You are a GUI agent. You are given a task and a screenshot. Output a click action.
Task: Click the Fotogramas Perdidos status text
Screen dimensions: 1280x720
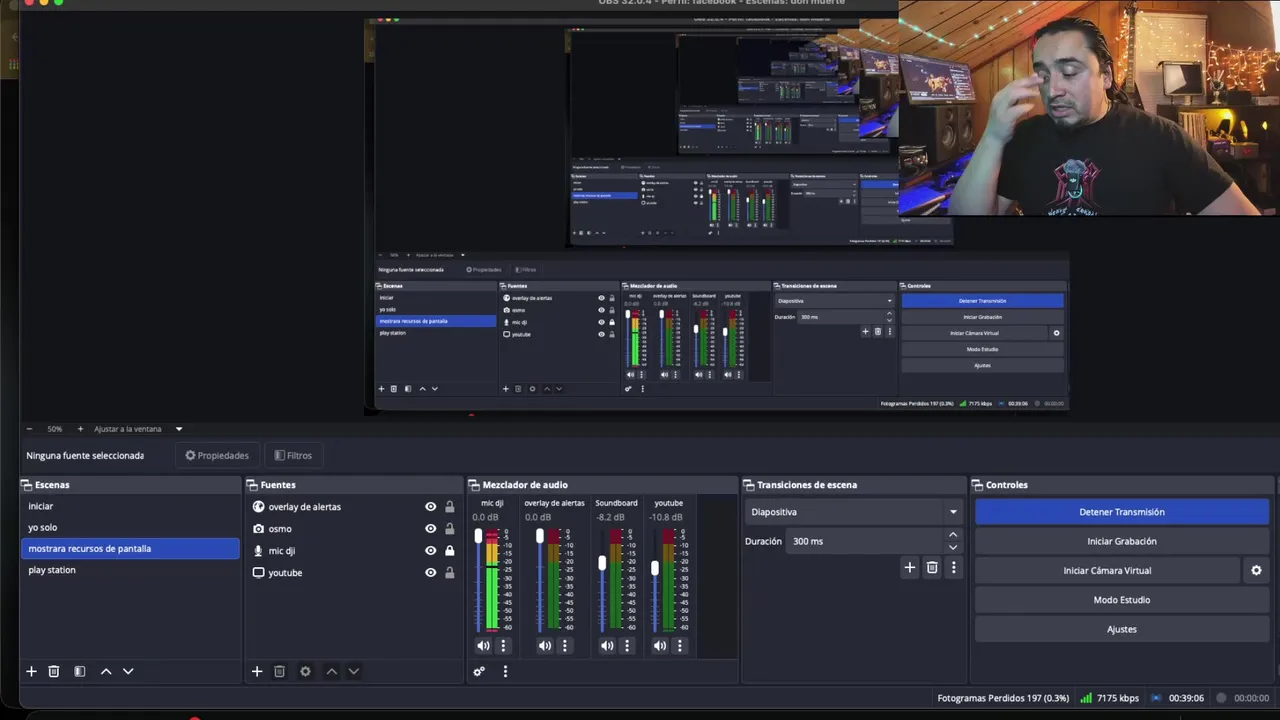(1003, 698)
